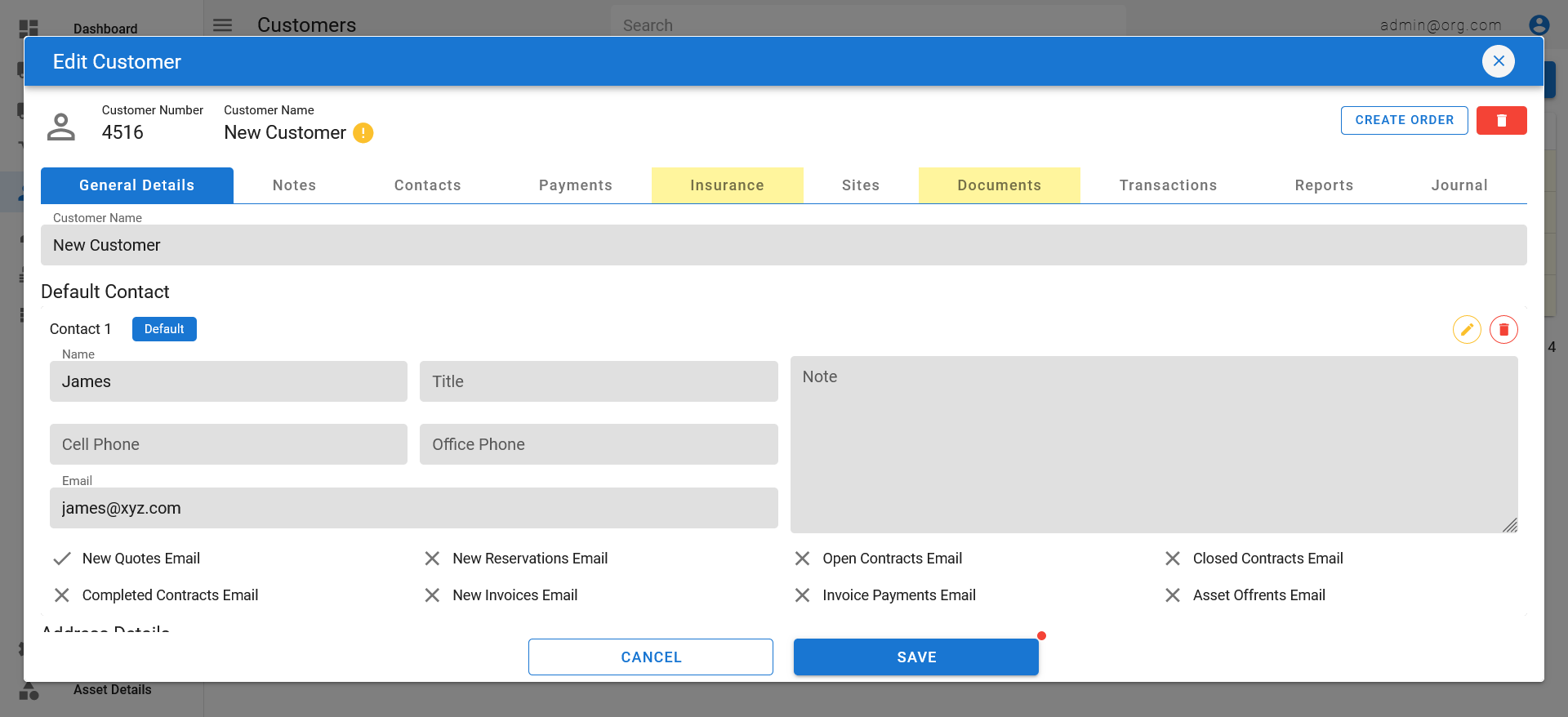Click the Save button
This screenshot has height=717, width=1568.
915,657
